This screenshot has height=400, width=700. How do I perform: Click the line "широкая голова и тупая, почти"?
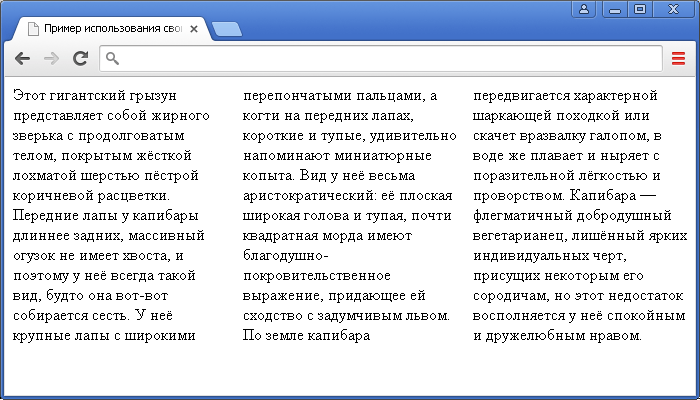[x=347, y=216]
